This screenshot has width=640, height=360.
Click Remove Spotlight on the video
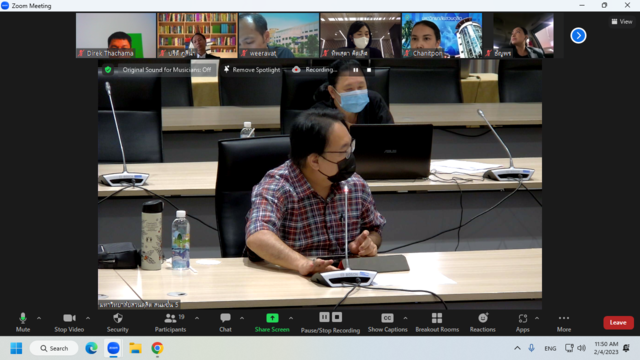252,70
